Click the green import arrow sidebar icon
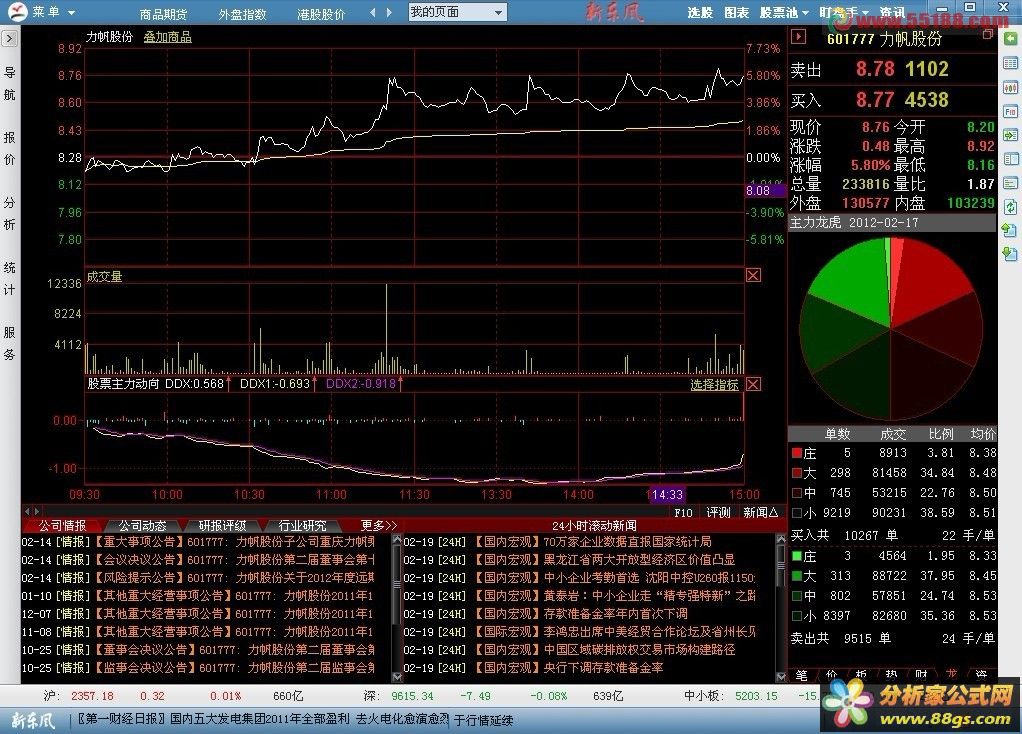 [x=1010, y=136]
